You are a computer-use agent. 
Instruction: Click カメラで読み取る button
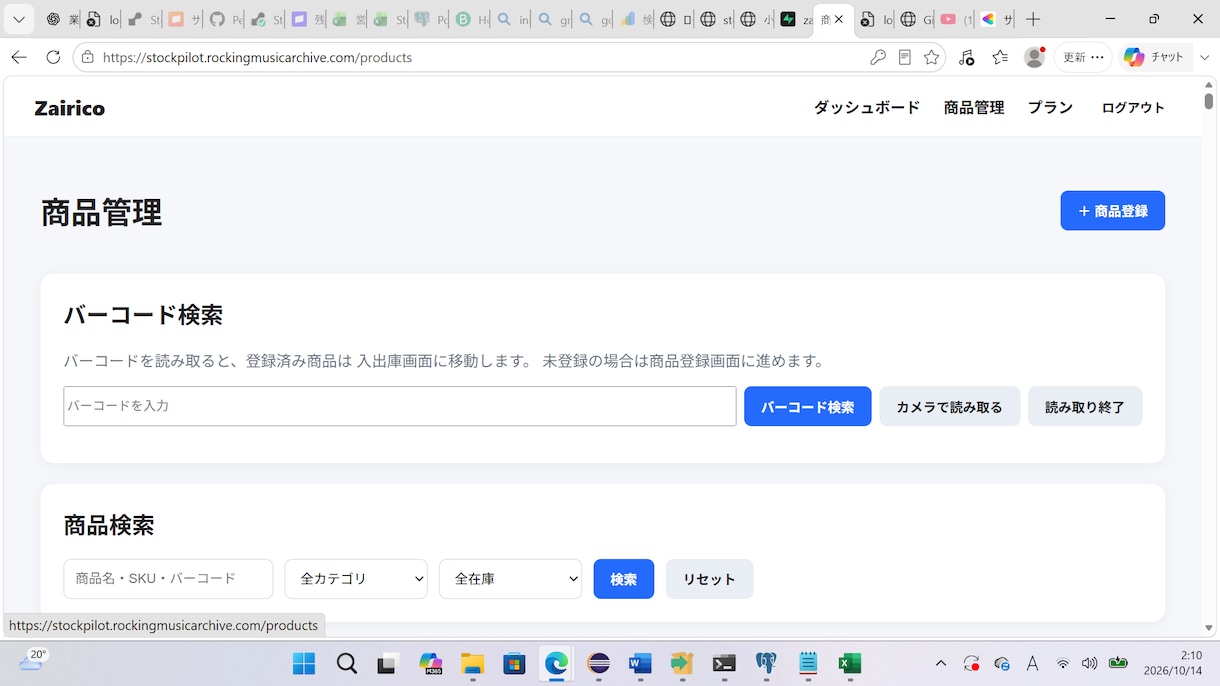(950, 407)
